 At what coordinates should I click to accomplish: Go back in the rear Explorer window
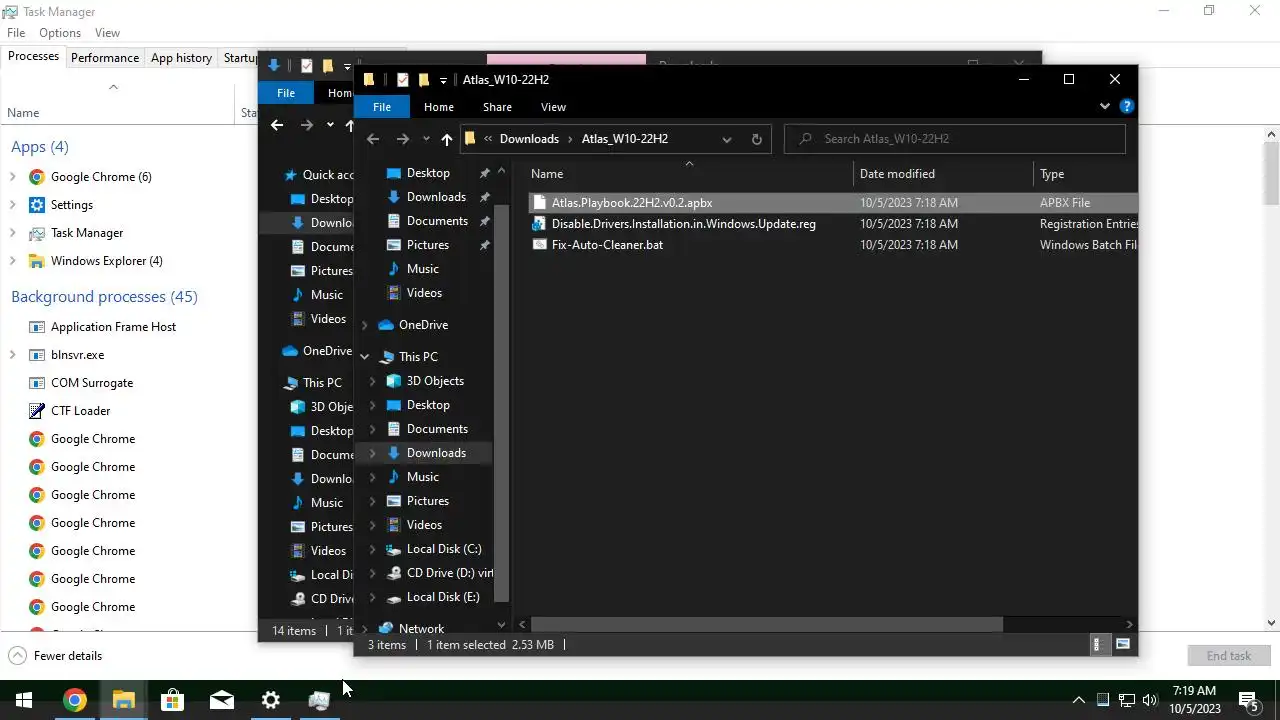(x=277, y=125)
